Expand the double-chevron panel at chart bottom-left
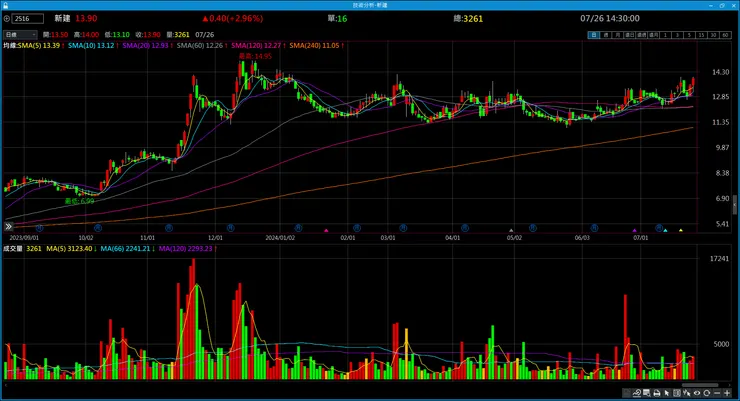The width and height of the screenshot is (740, 401). [8, 226]
